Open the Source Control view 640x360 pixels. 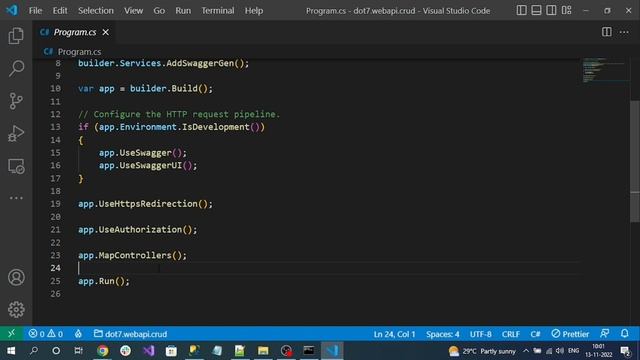click(x=16, y=101)
